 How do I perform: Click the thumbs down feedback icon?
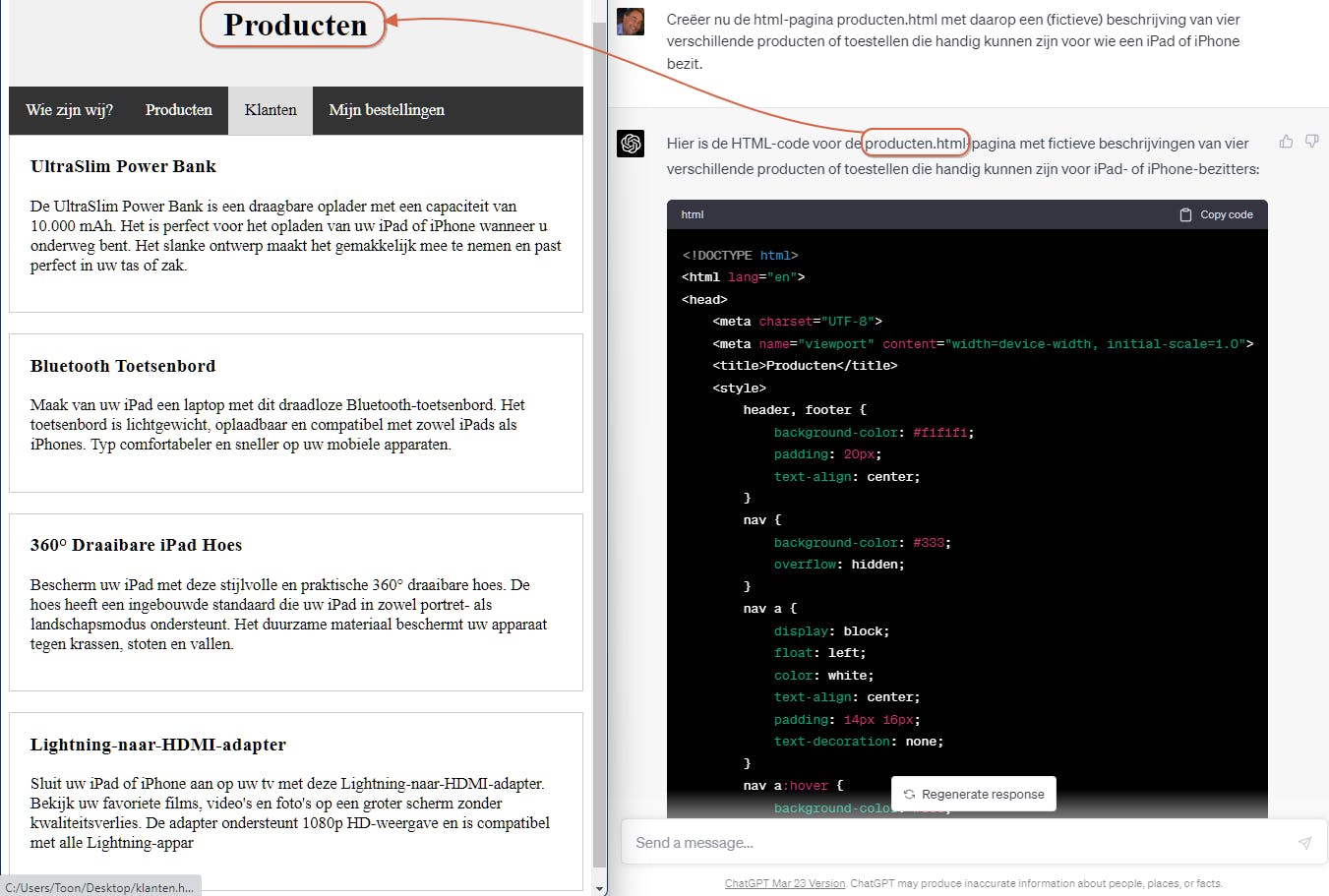point(1311,142)
